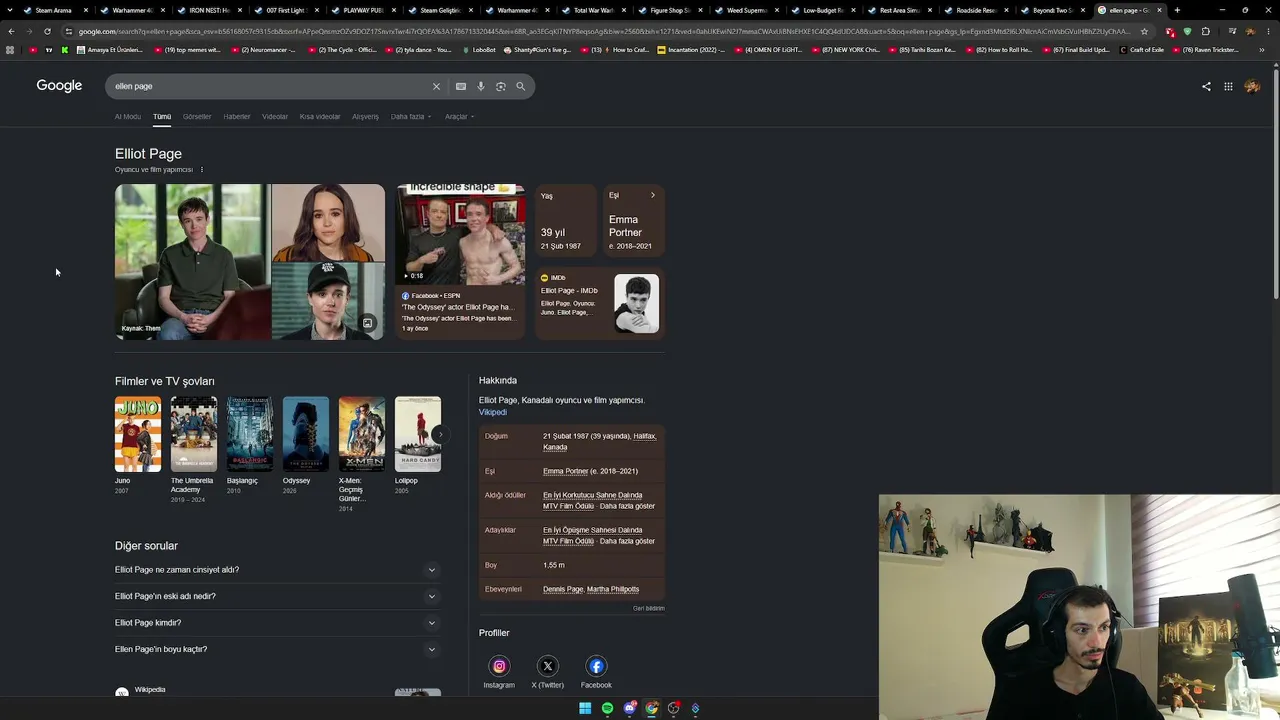This screenshot has width=1280, height=720.
Task: Share this search results page
Action: (1206, 86)
